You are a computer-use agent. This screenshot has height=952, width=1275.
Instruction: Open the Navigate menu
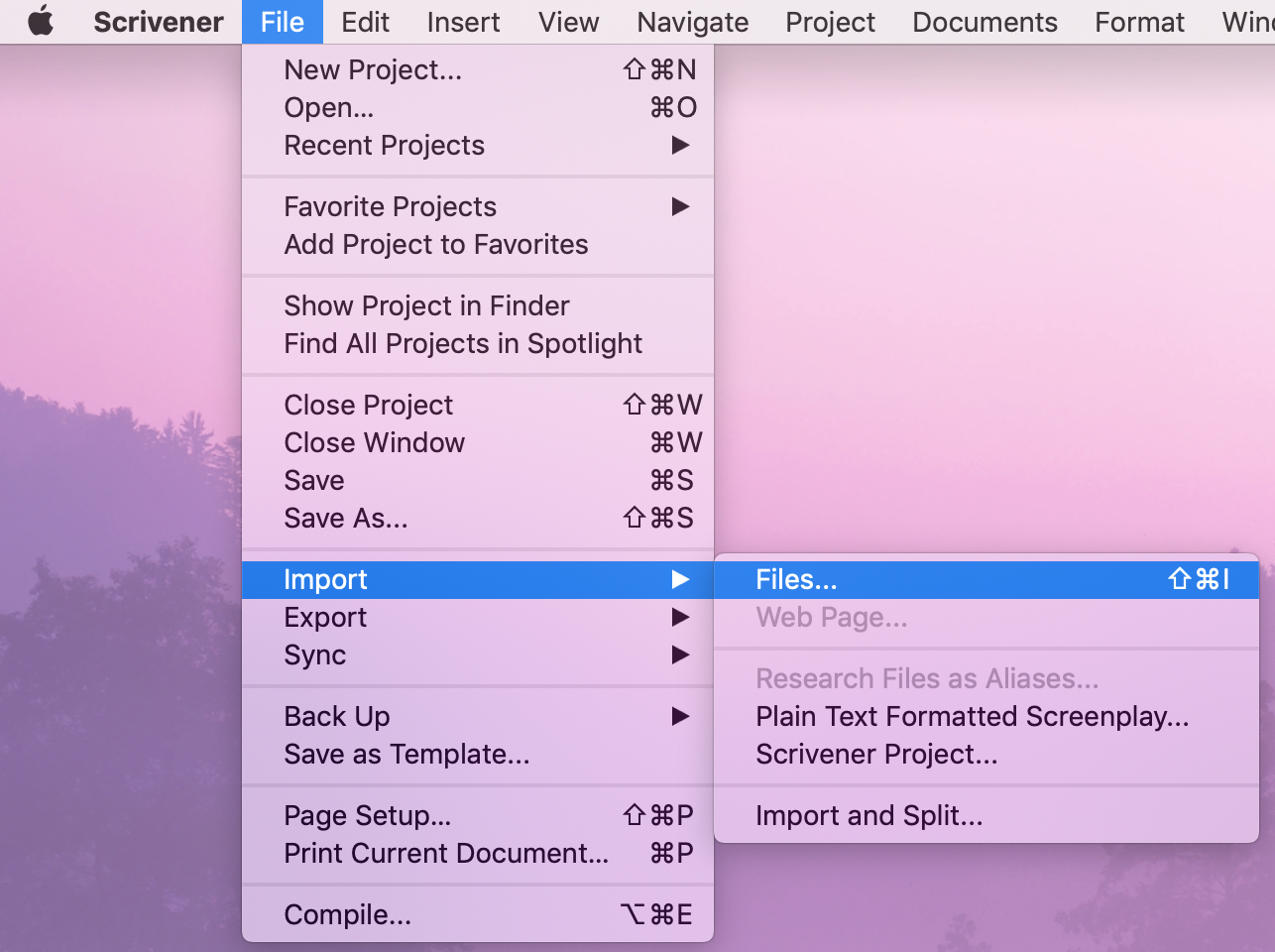pos(693,22)
